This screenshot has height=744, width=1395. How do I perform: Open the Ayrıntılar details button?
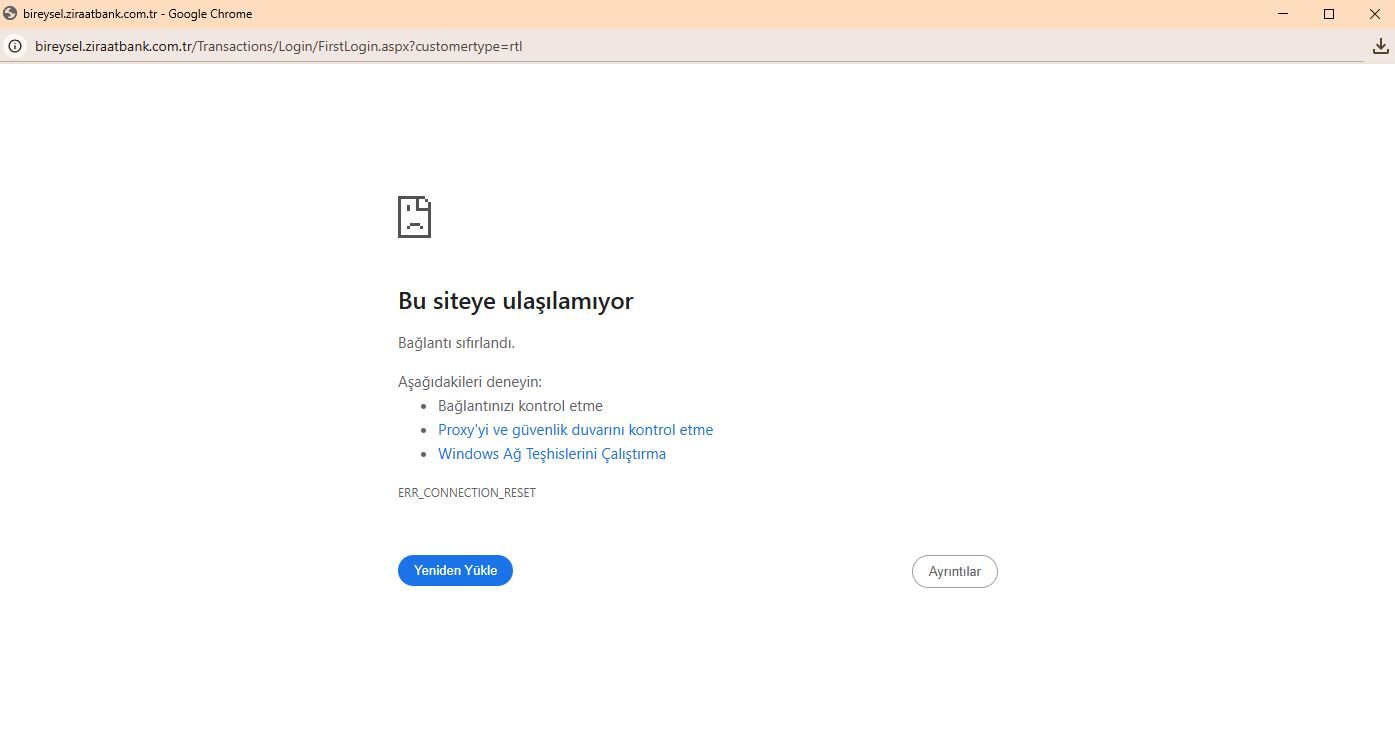pos(954,571)
